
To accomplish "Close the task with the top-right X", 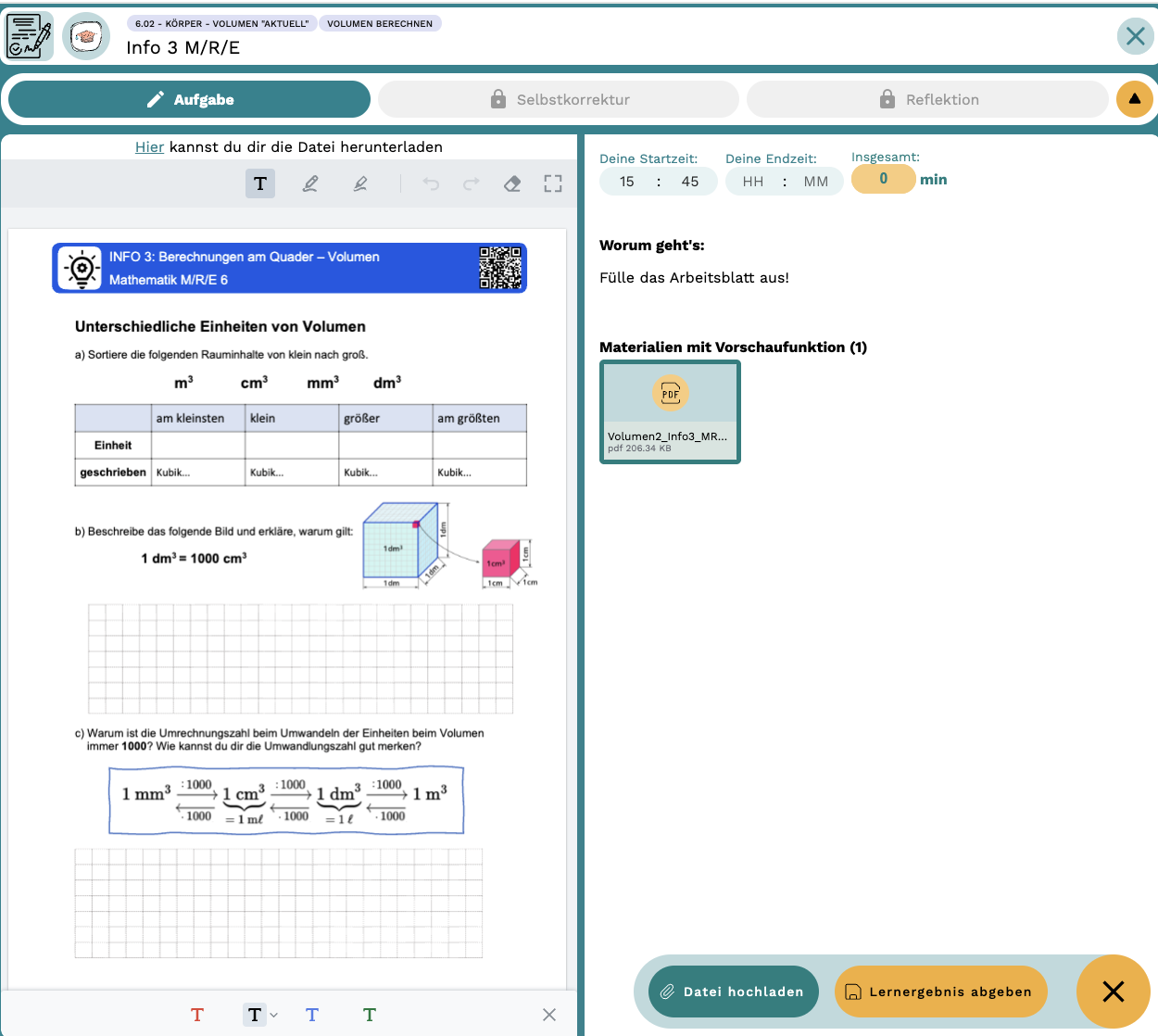I will pos(1136,36).
